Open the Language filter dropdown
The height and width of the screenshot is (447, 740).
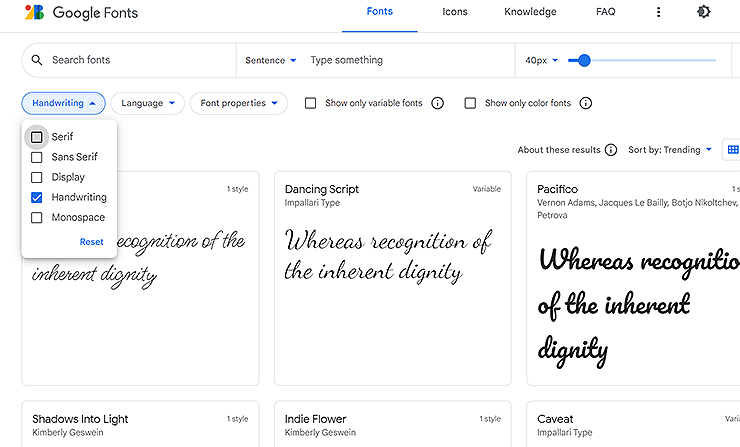point(147,103)
